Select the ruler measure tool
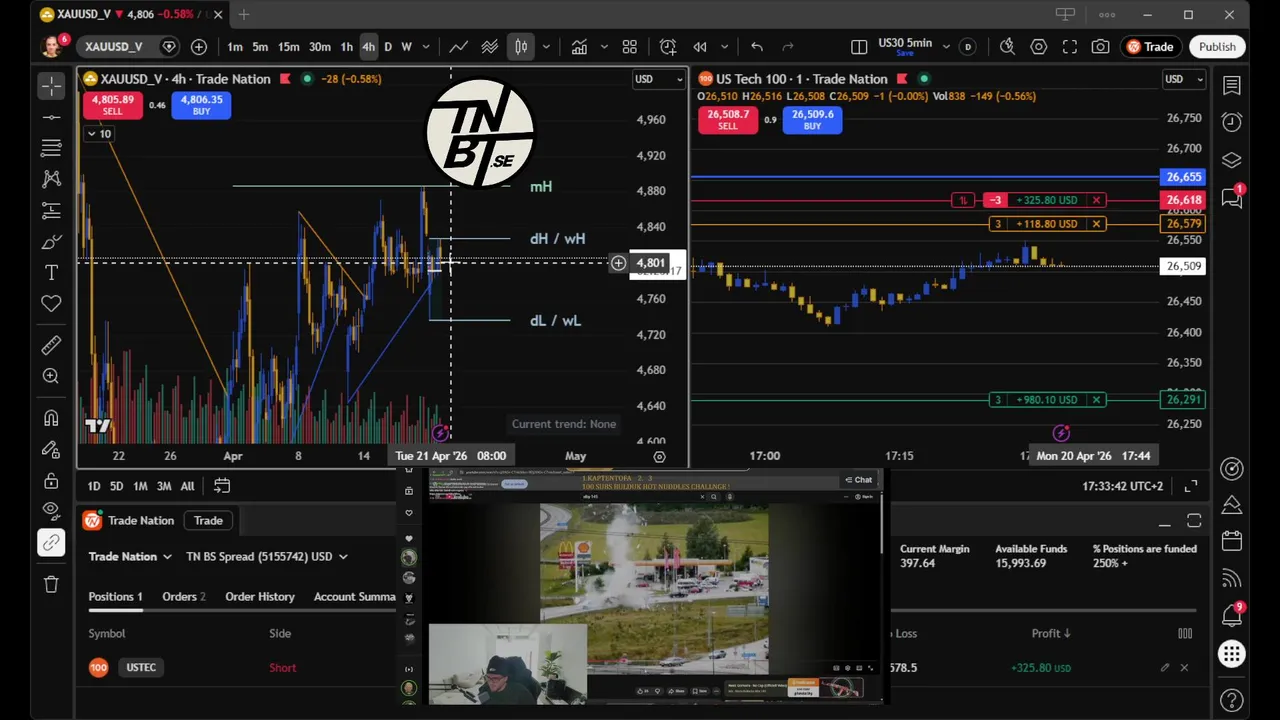Image resolution: width=1280 pixels, height=720 pixels. (51, 346)
